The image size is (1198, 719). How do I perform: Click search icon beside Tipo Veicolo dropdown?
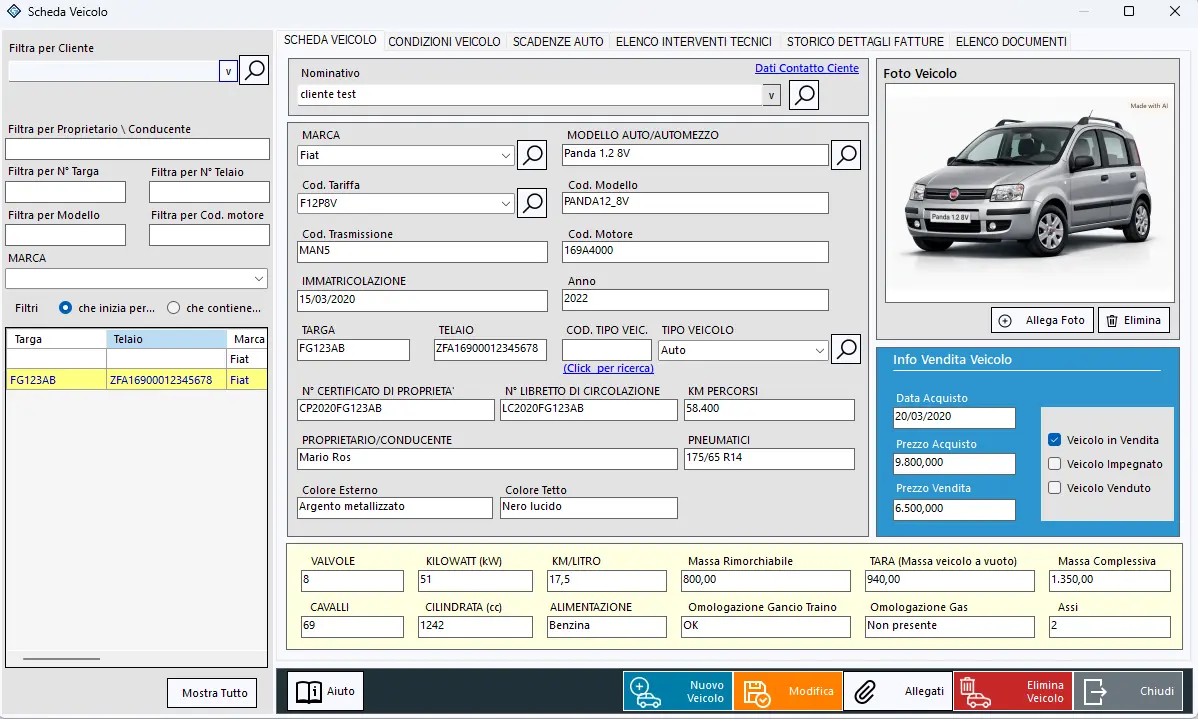[x=846, y=349]
